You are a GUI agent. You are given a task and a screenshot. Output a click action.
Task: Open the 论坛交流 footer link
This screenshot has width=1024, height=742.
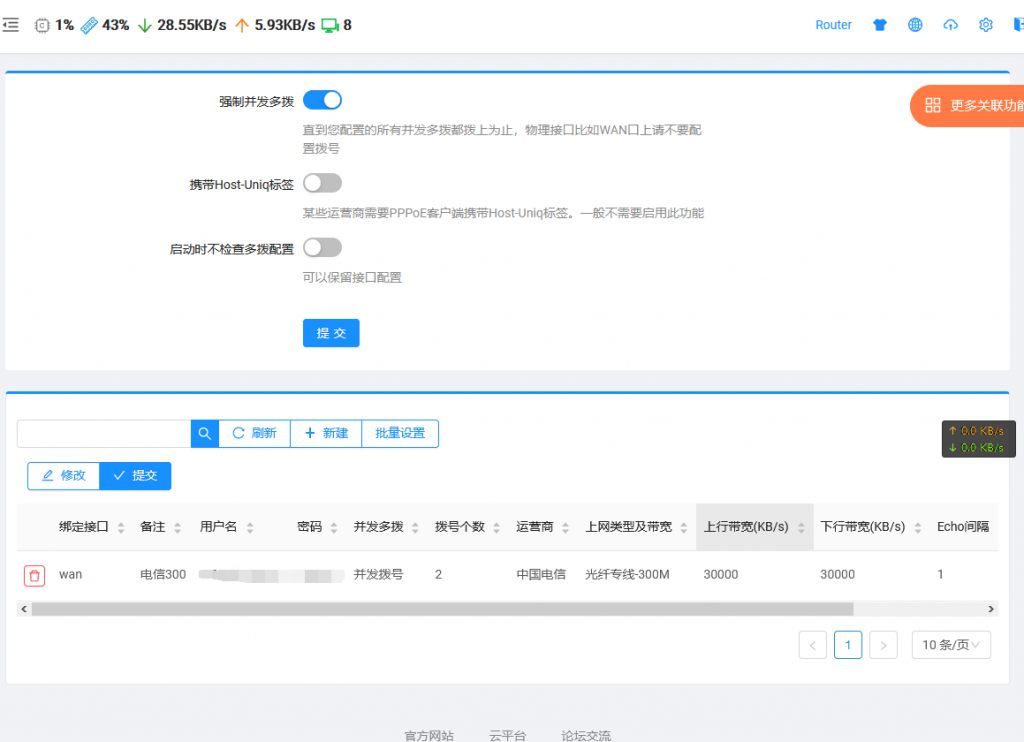tap(586, 735)
